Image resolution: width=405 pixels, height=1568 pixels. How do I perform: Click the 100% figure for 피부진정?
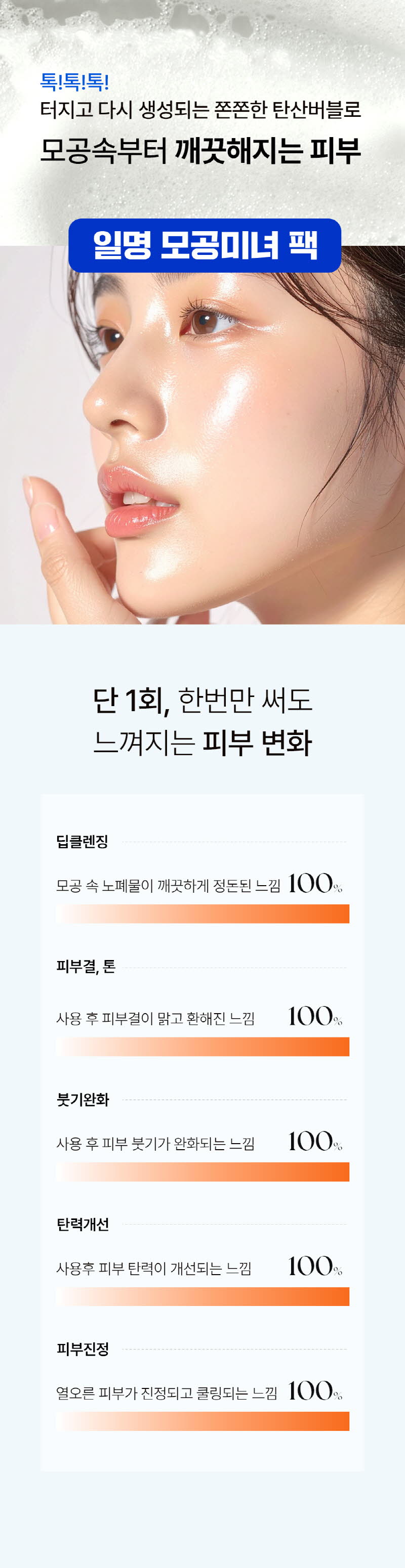click(x=315, y=1391)
